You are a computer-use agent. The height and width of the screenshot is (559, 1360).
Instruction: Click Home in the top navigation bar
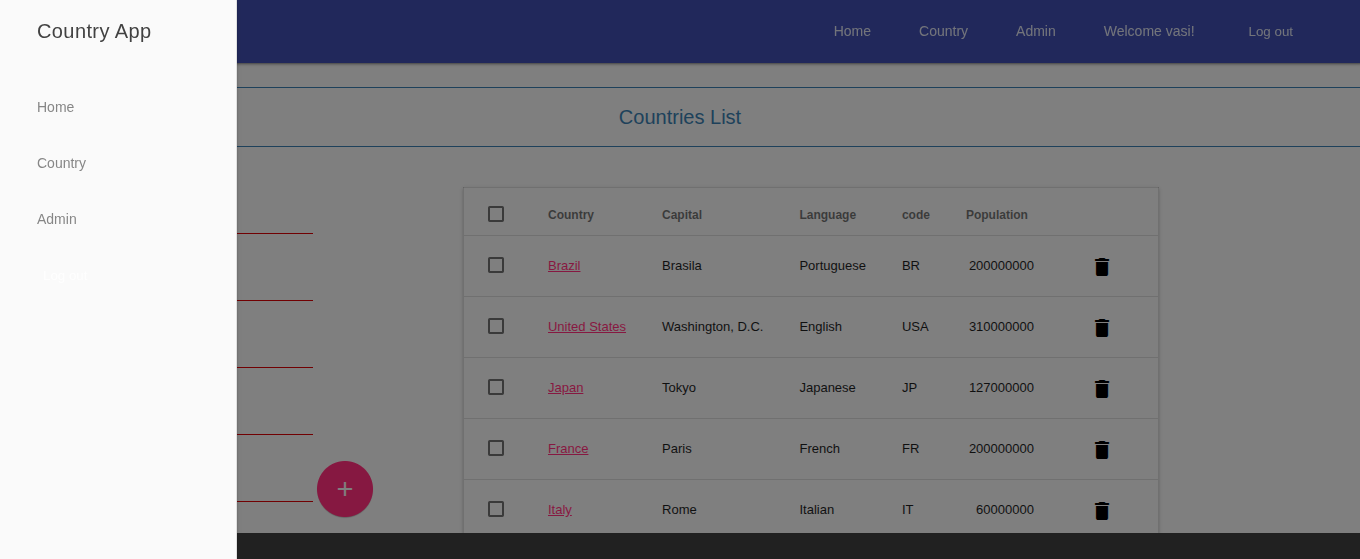tap(852, 31)
